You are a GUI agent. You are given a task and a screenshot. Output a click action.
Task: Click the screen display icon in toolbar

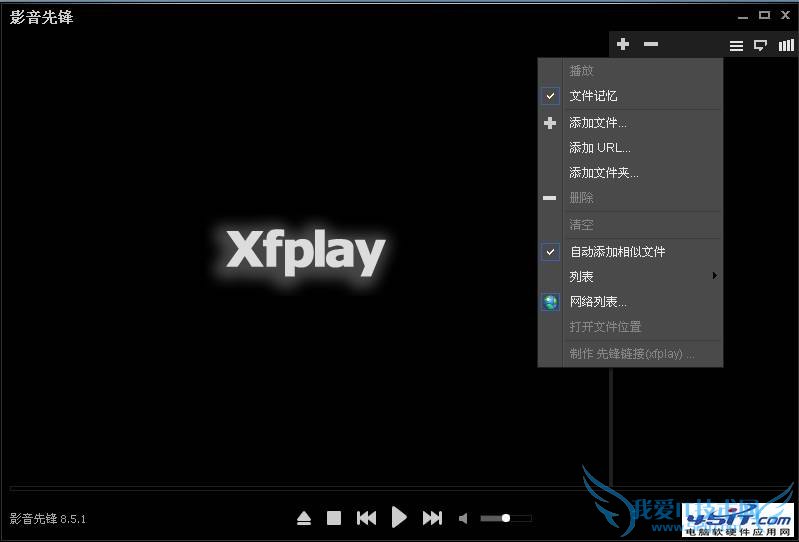point(760,46)
